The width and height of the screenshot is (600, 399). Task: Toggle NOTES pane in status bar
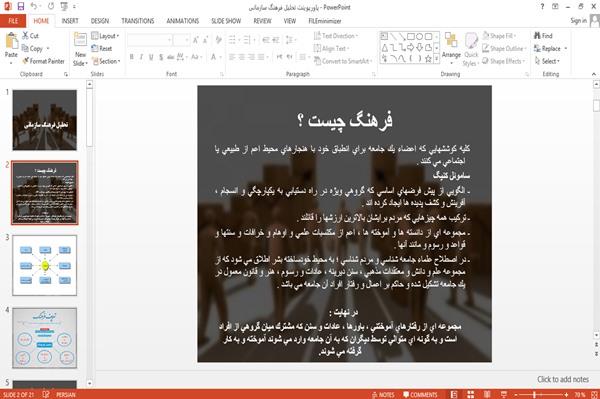click(383, 394)
